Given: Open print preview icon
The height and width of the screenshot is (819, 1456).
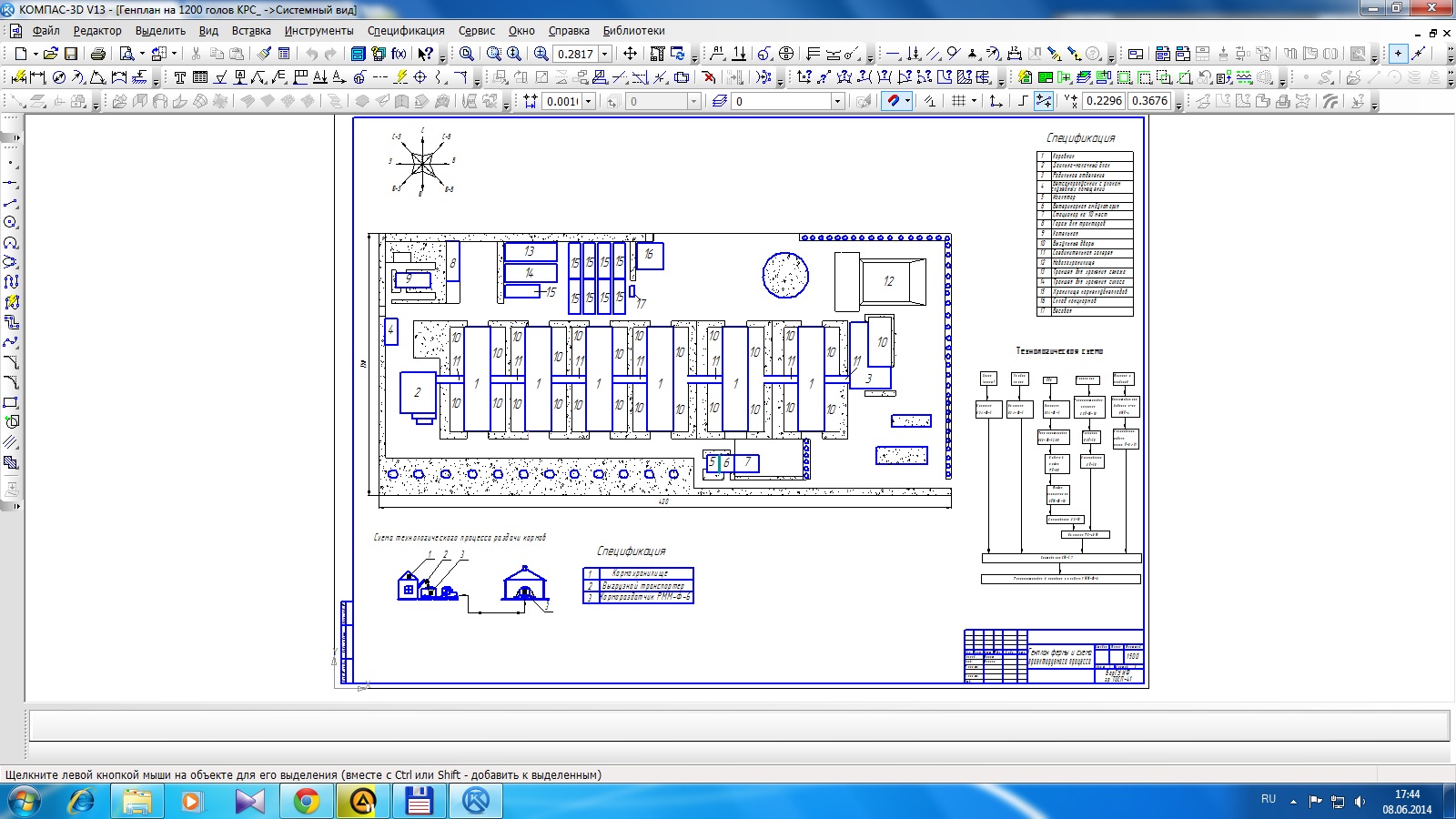Looking at the screenshot, I should 127,54.
